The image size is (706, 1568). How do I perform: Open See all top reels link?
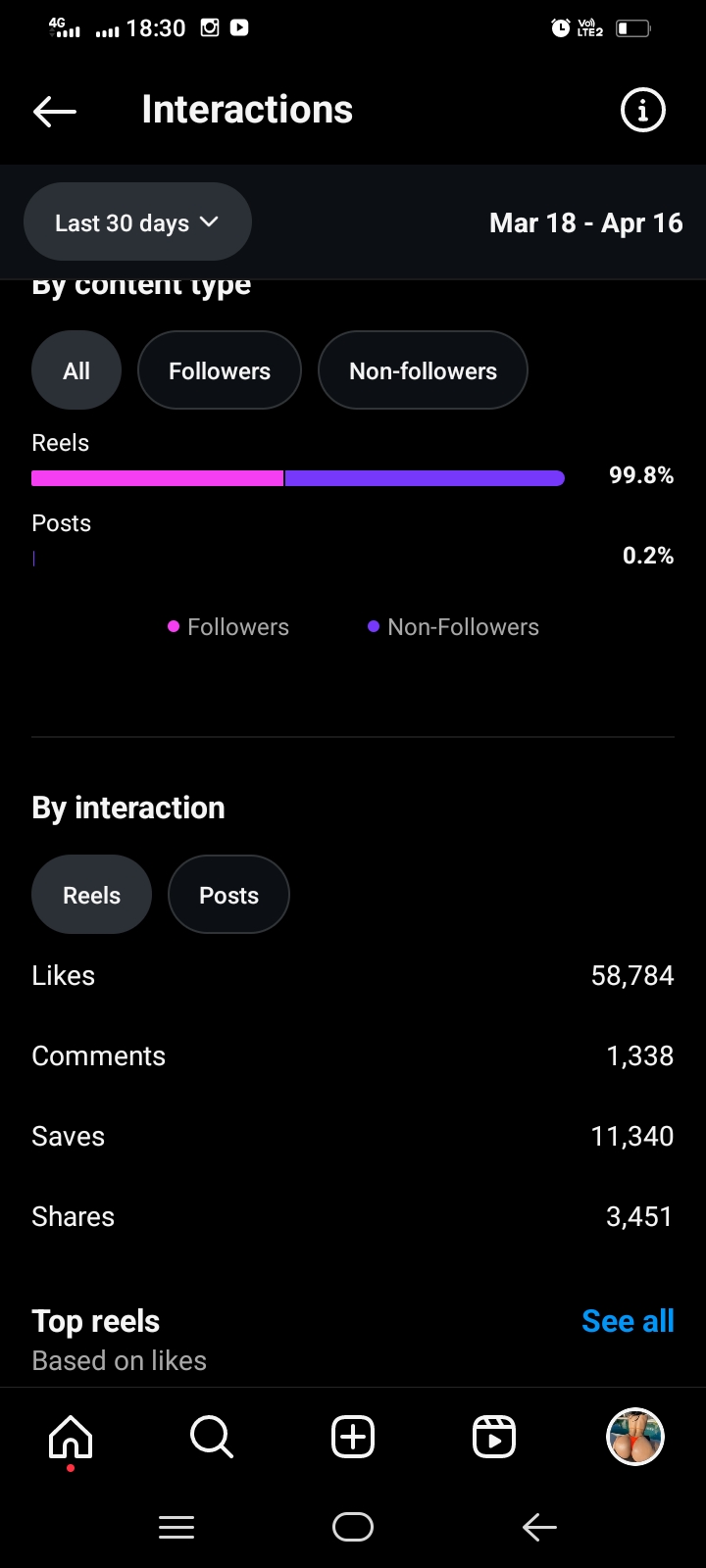tap(628, 1321)
